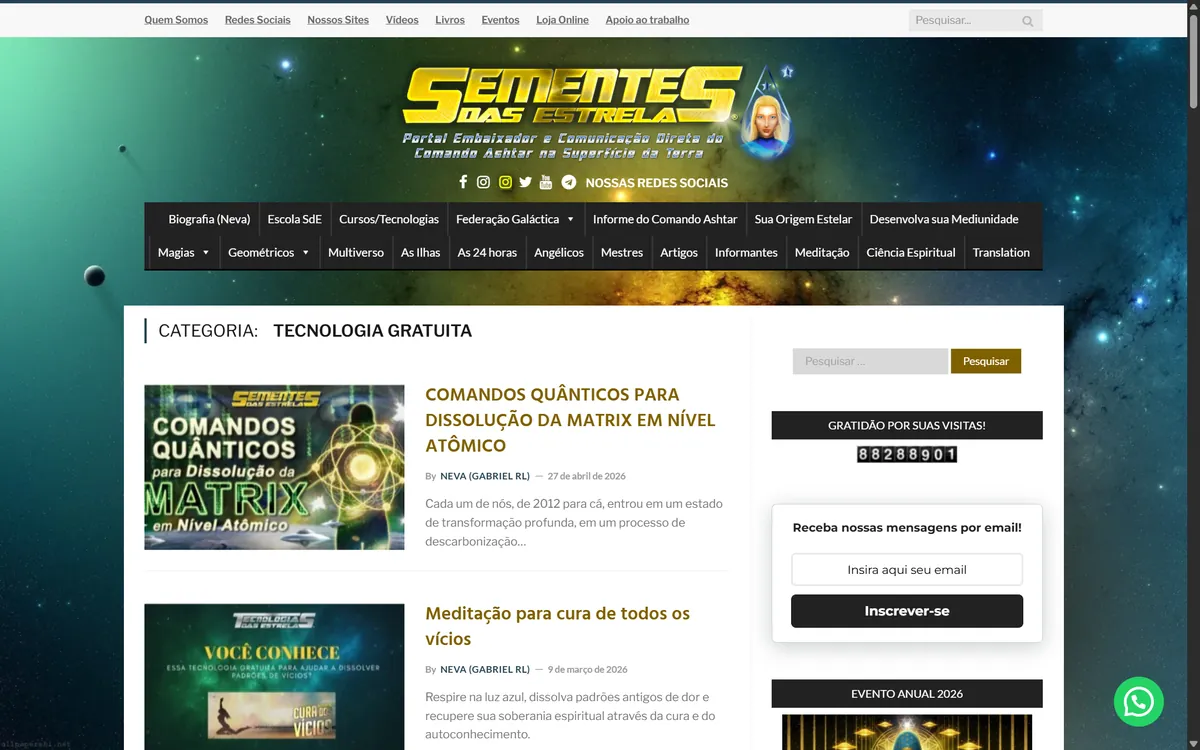Open the As 24 horas menu item
This screenshot has height=750, width=1200.
tap(487, 253)
